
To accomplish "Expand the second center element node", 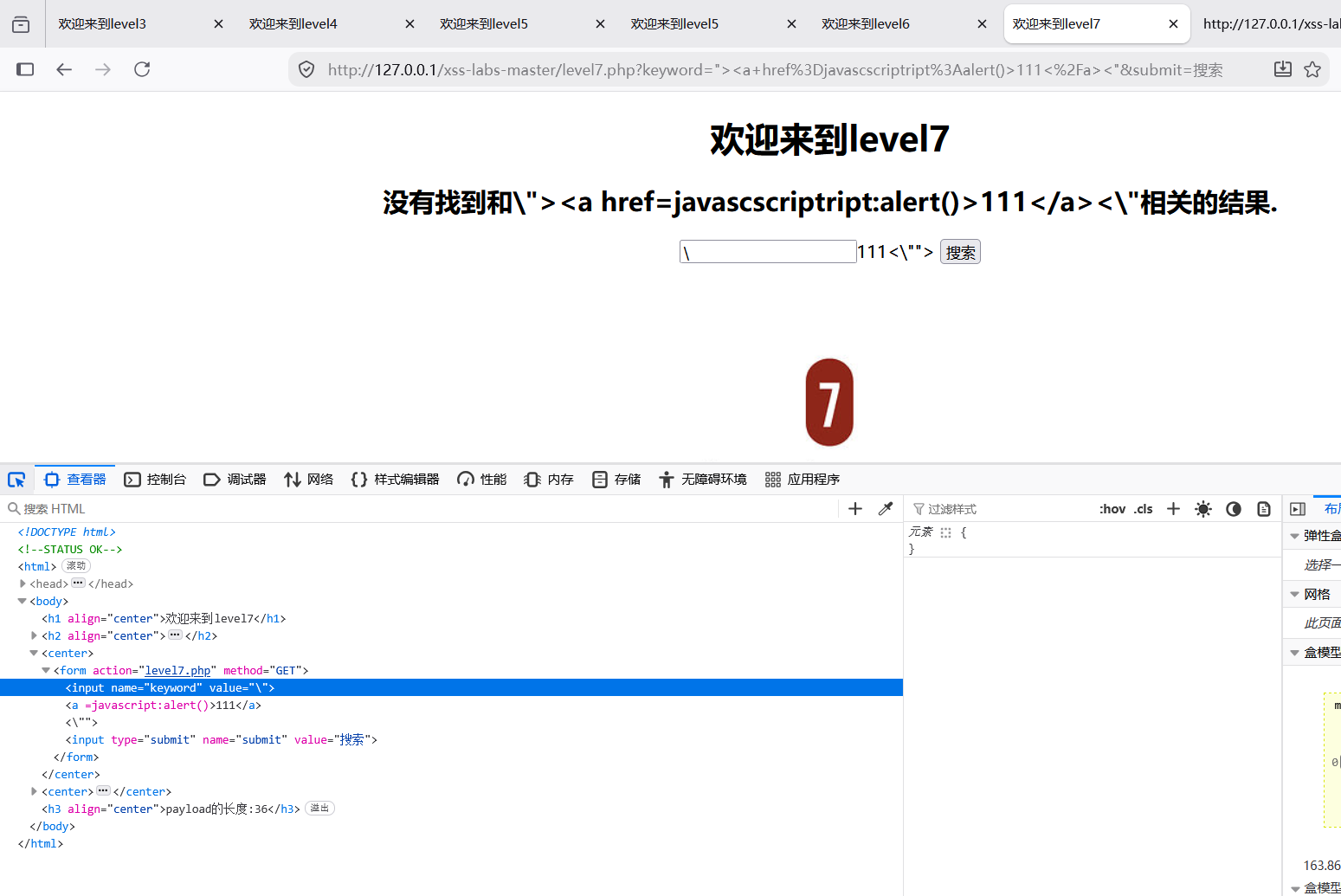I will 35,791.
